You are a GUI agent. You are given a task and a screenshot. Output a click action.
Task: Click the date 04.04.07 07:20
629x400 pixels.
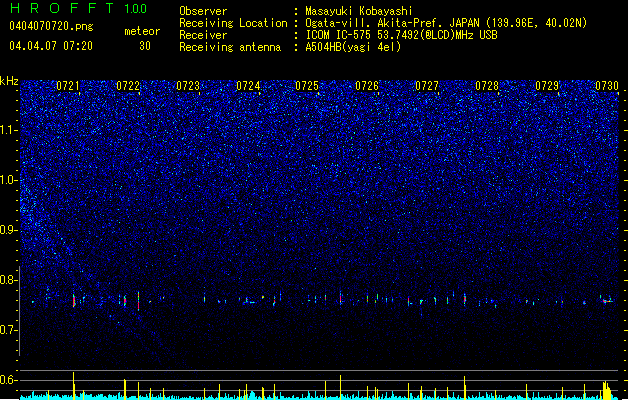[x=51, y=46]
